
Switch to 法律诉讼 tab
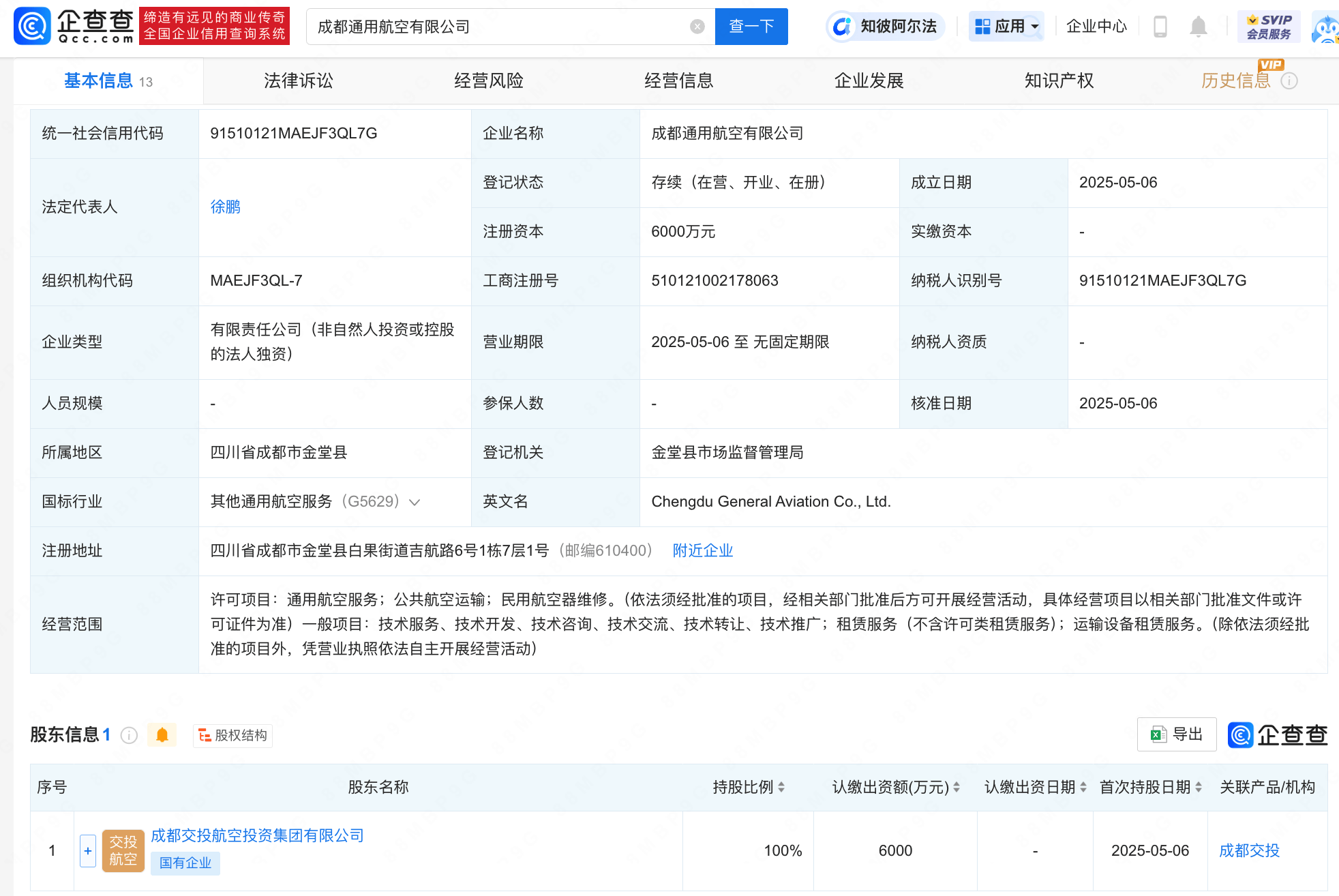[x=298, y=81]
